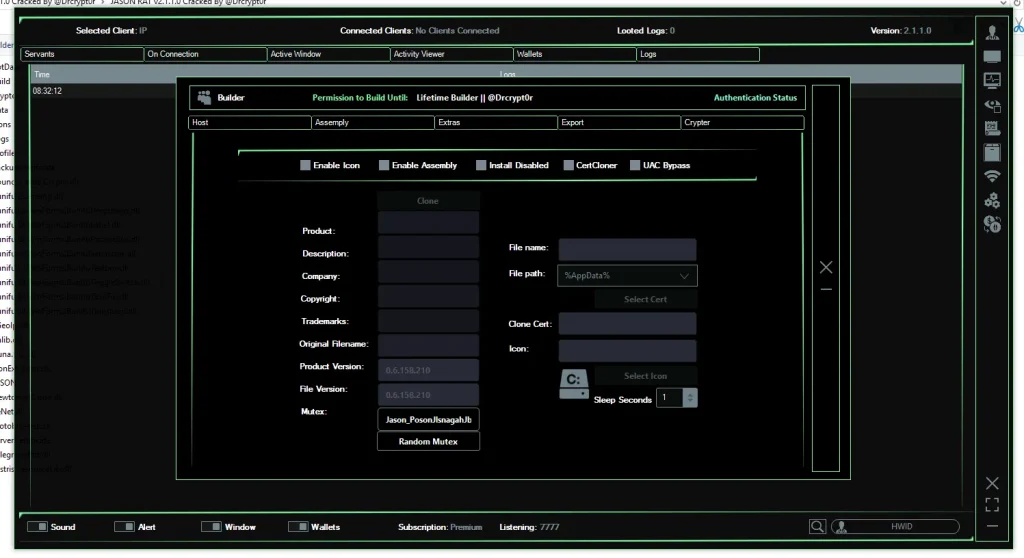Switch to the Host tab in Builder

249,123
